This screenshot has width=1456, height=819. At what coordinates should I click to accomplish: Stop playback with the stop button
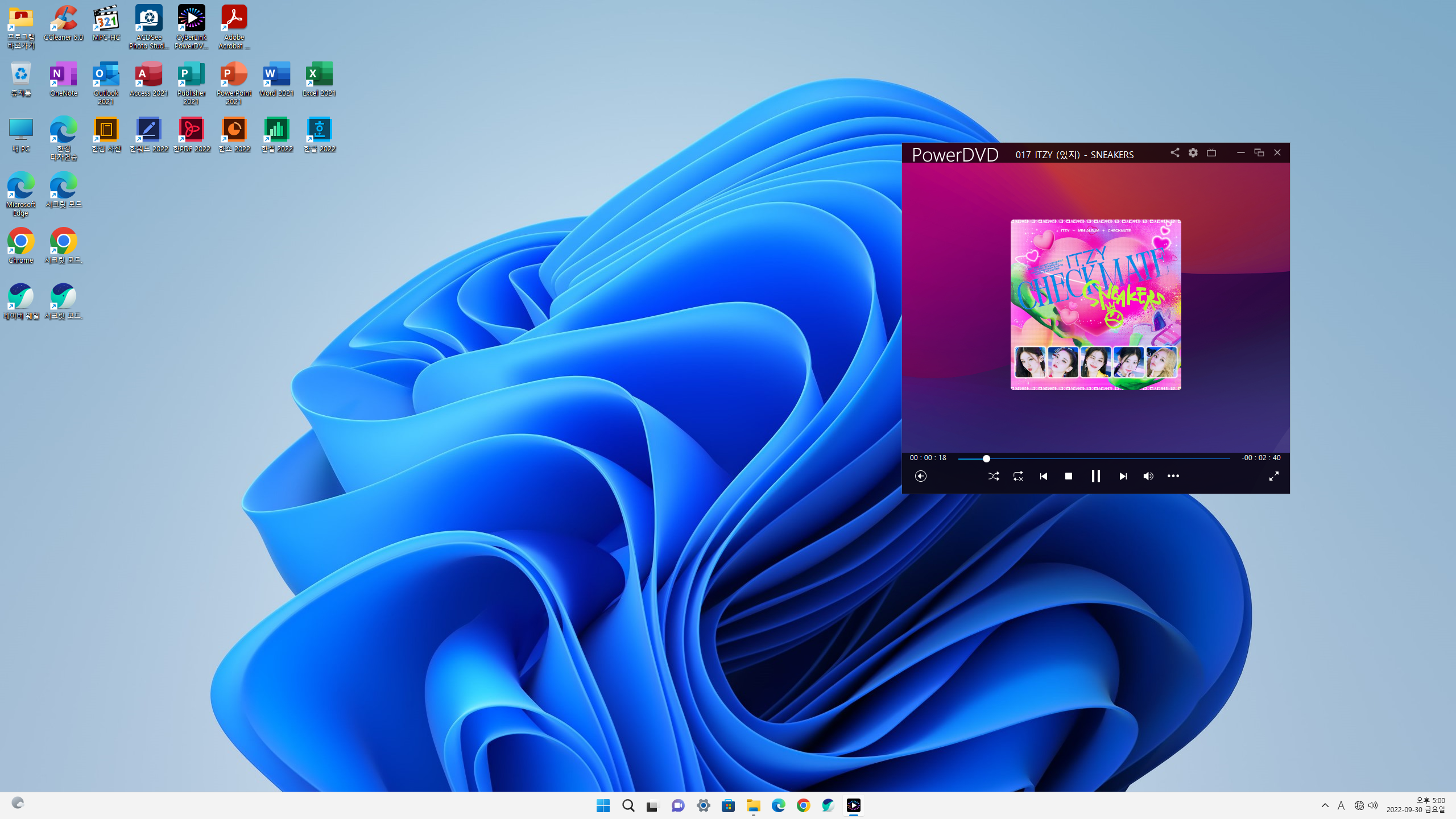click(x=1068, y=476)
